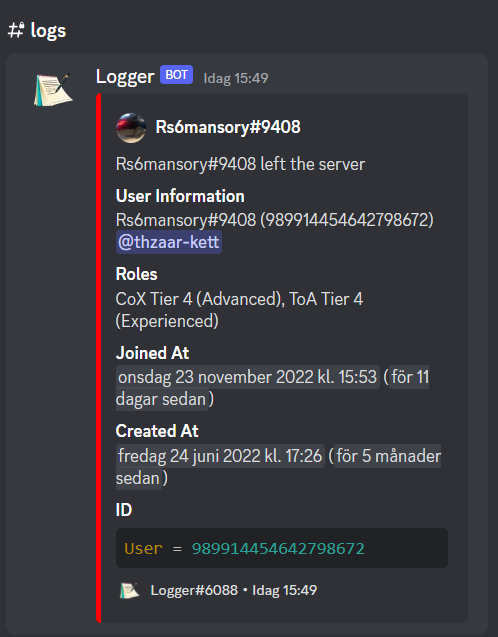Click the red embed color bar
Screen dimensions: 498x637
point(99,358)
